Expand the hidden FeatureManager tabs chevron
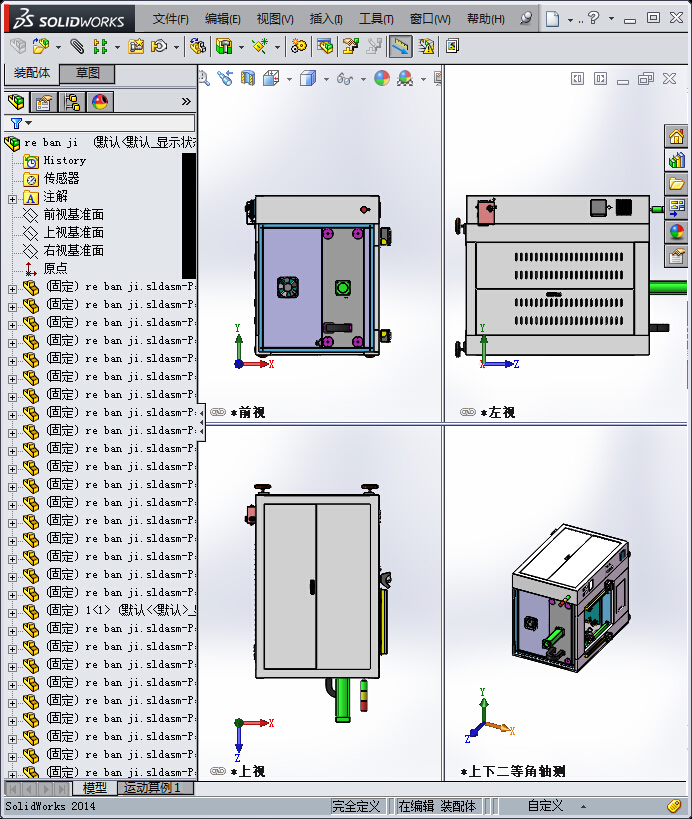Image resolution: width=692 pixels, height=819 pixels. tap(186, 102)
